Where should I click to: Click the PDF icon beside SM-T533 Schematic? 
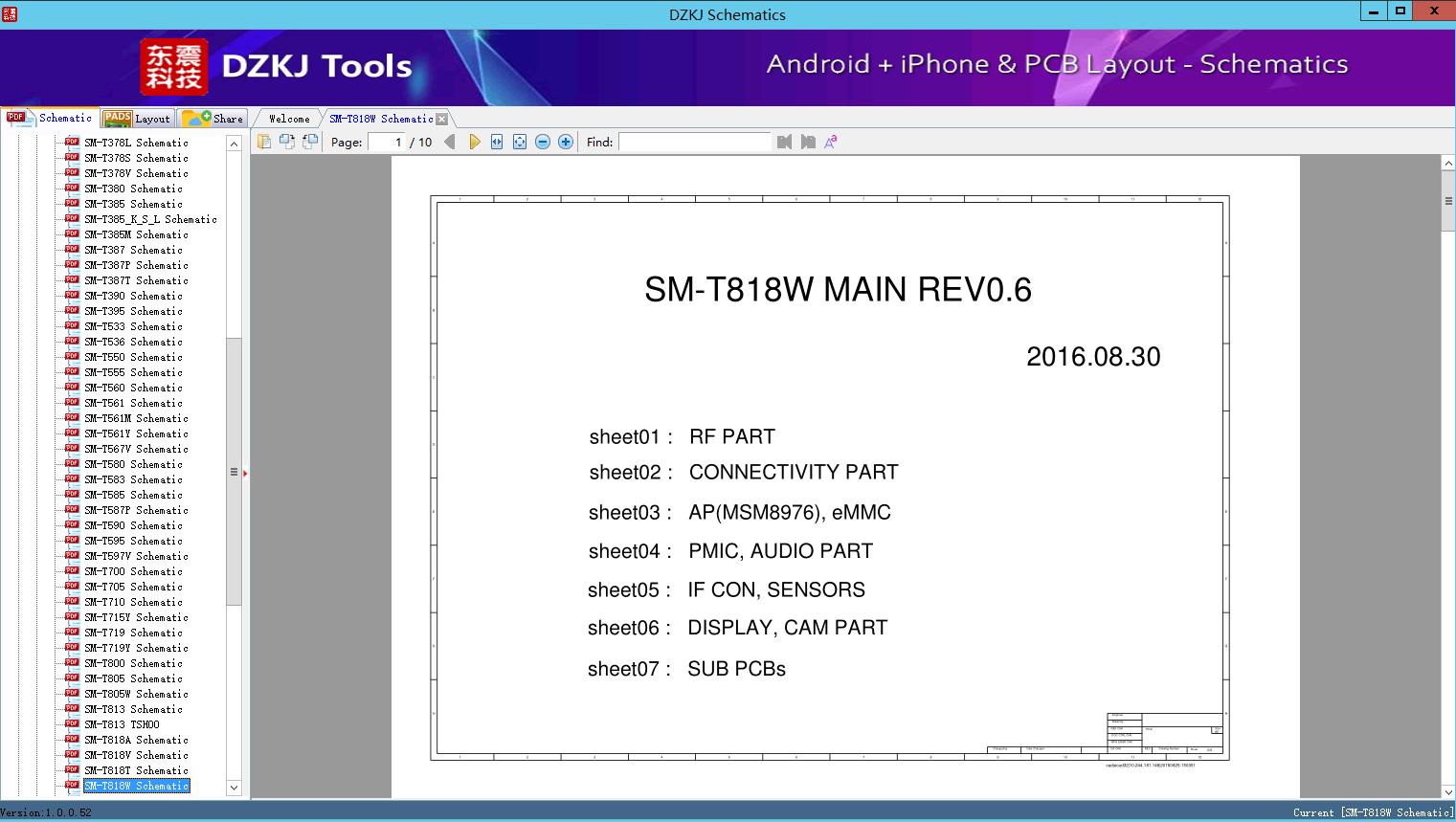pos(72,326)
